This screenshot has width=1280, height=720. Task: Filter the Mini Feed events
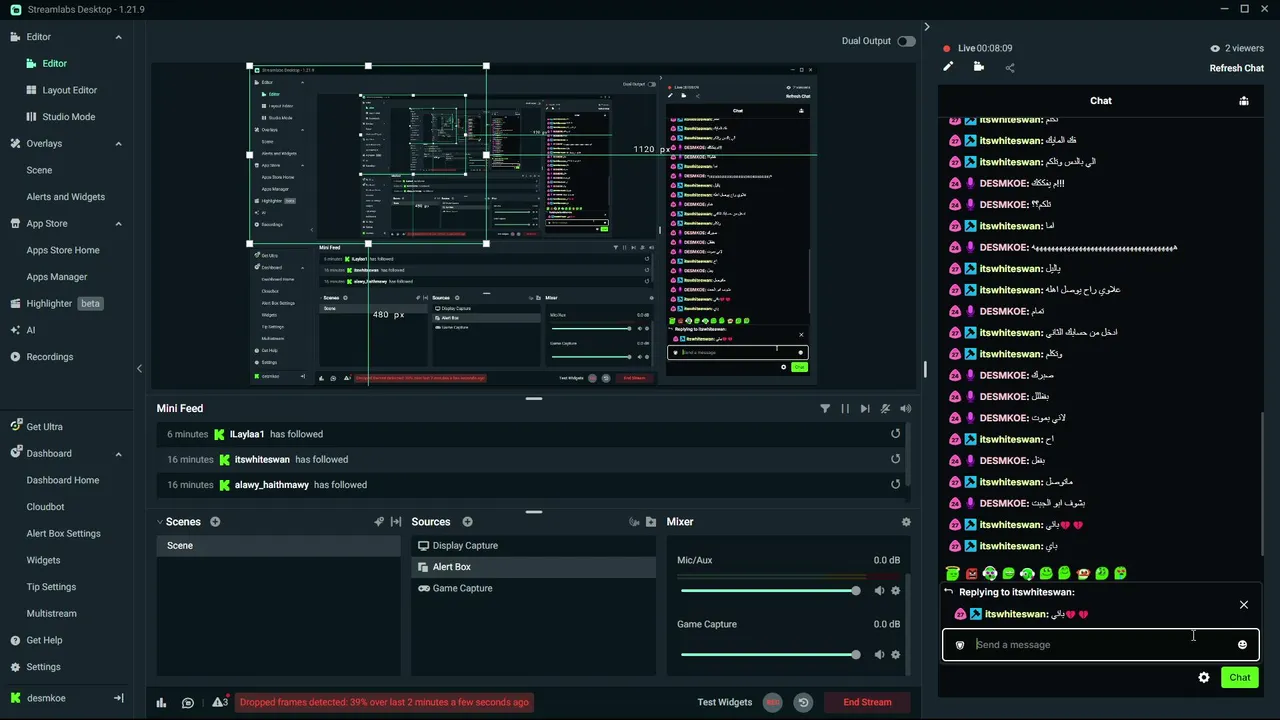click(x=825, y=408)
